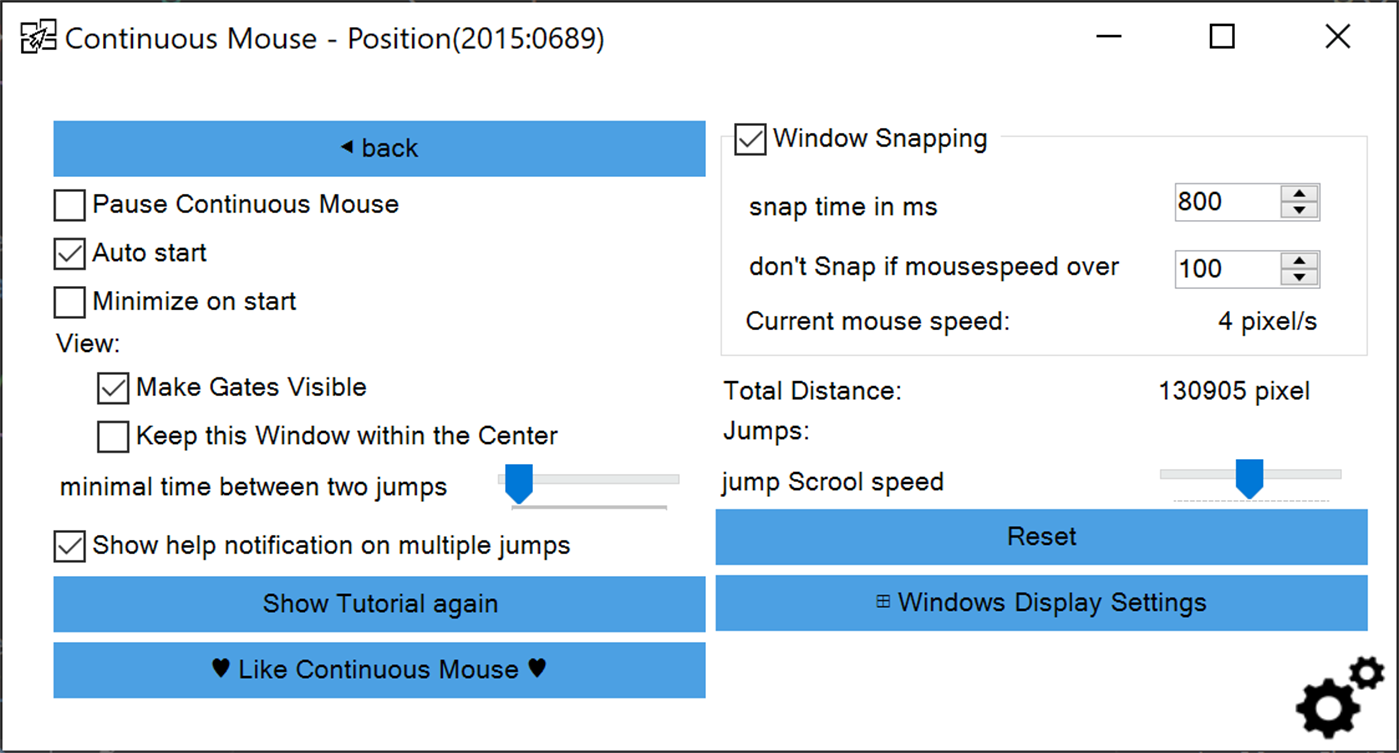This screenshot has height=753, width=1399.
Task: Enable Minimize on start
Action: point(69,302)
